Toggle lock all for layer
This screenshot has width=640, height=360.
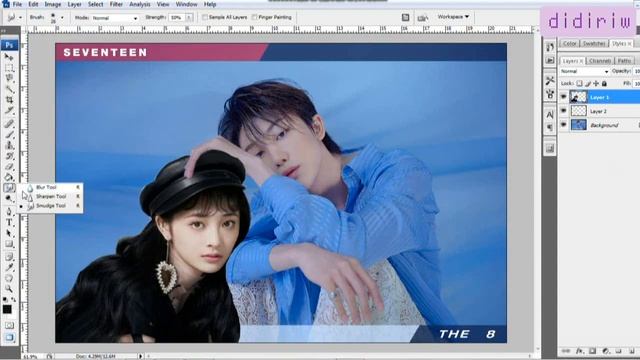(x=604, y=83)
